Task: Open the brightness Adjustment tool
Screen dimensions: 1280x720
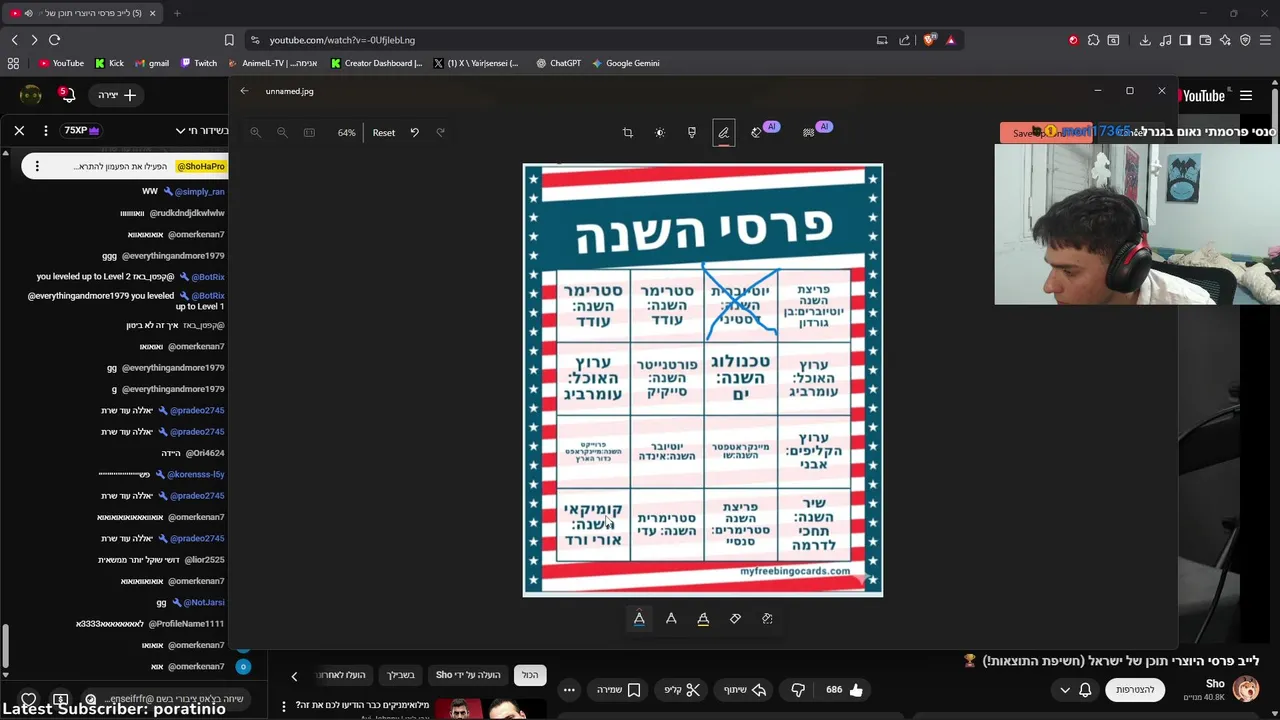Action: tap(660, 132)
